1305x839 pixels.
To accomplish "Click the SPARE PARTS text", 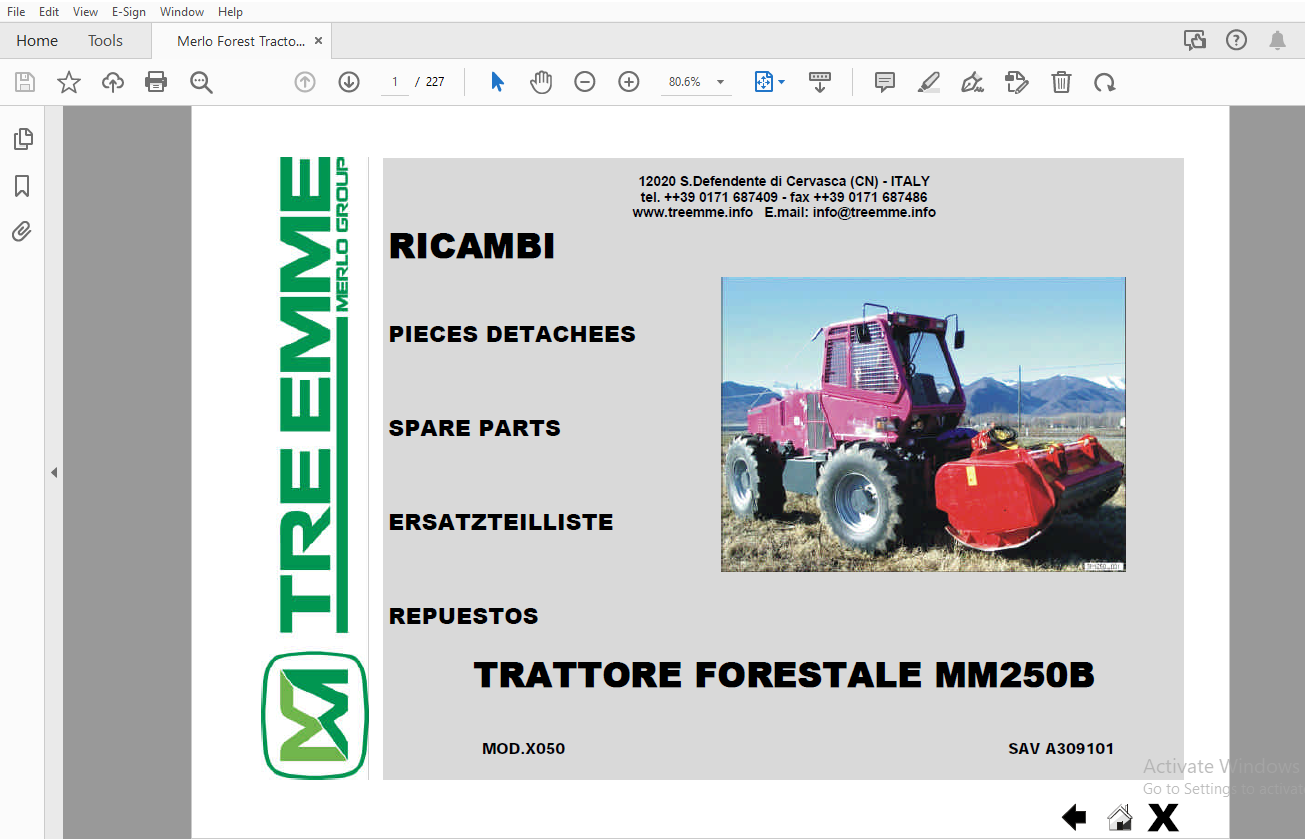I will click(x=475, y=428).
